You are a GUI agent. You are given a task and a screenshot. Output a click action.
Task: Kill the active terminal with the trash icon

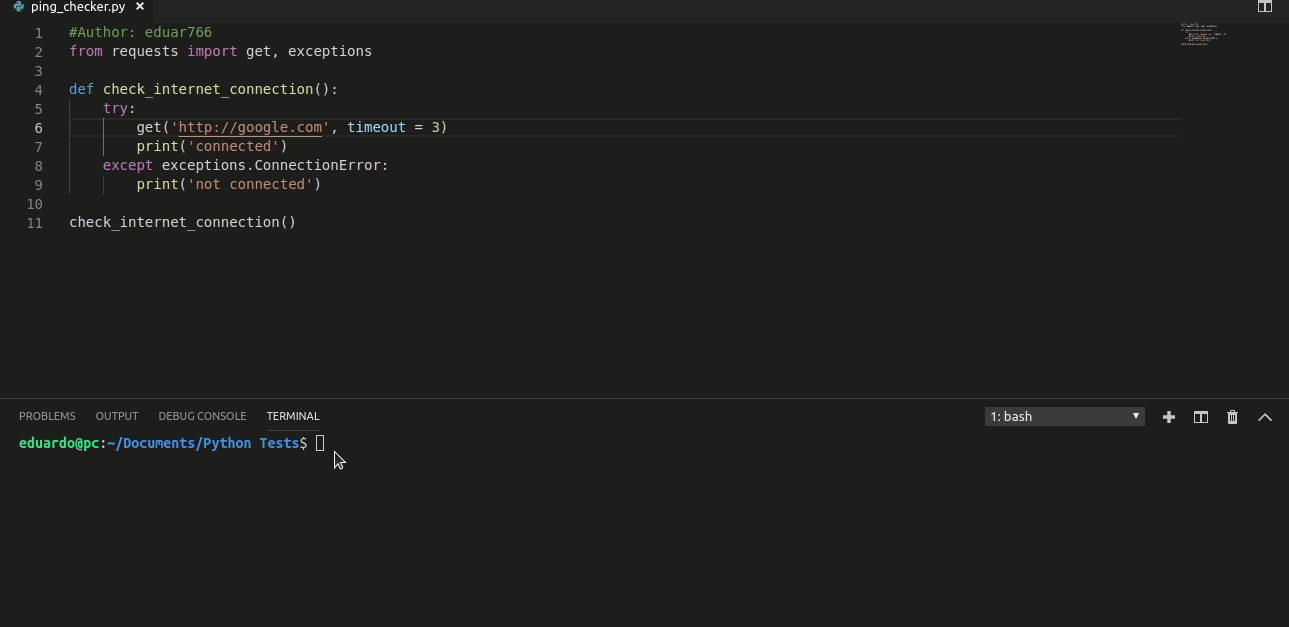click(x=1232, y=417)
